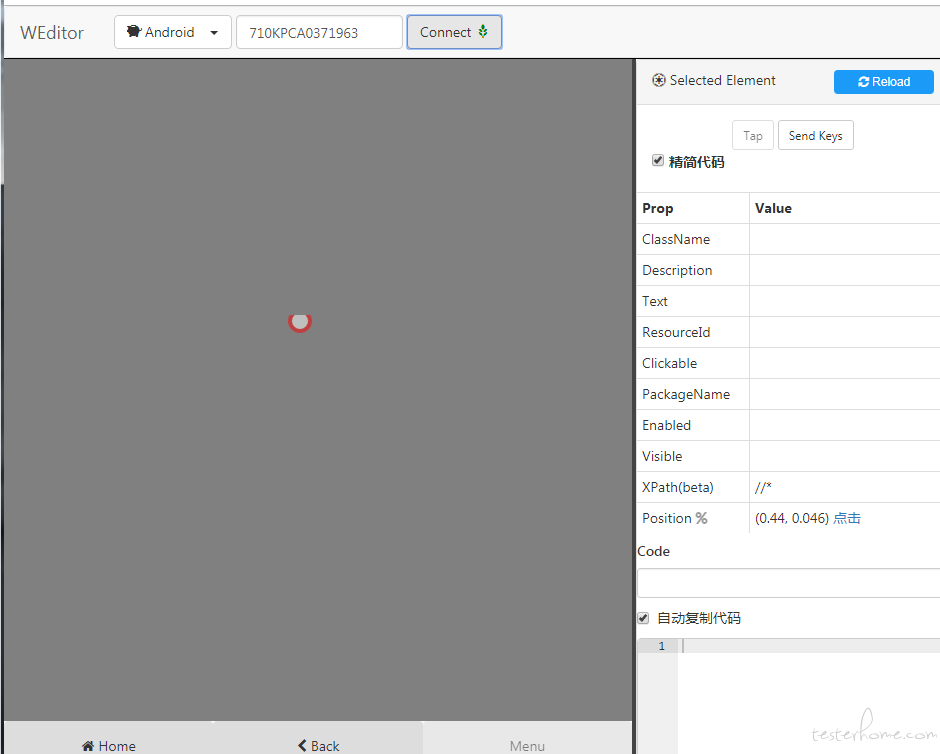This screenshot has width=940, height=754.
Task: Toggle the 自动复制代码 checkbox
Action: pyautogui.click(x=643, y=618)
